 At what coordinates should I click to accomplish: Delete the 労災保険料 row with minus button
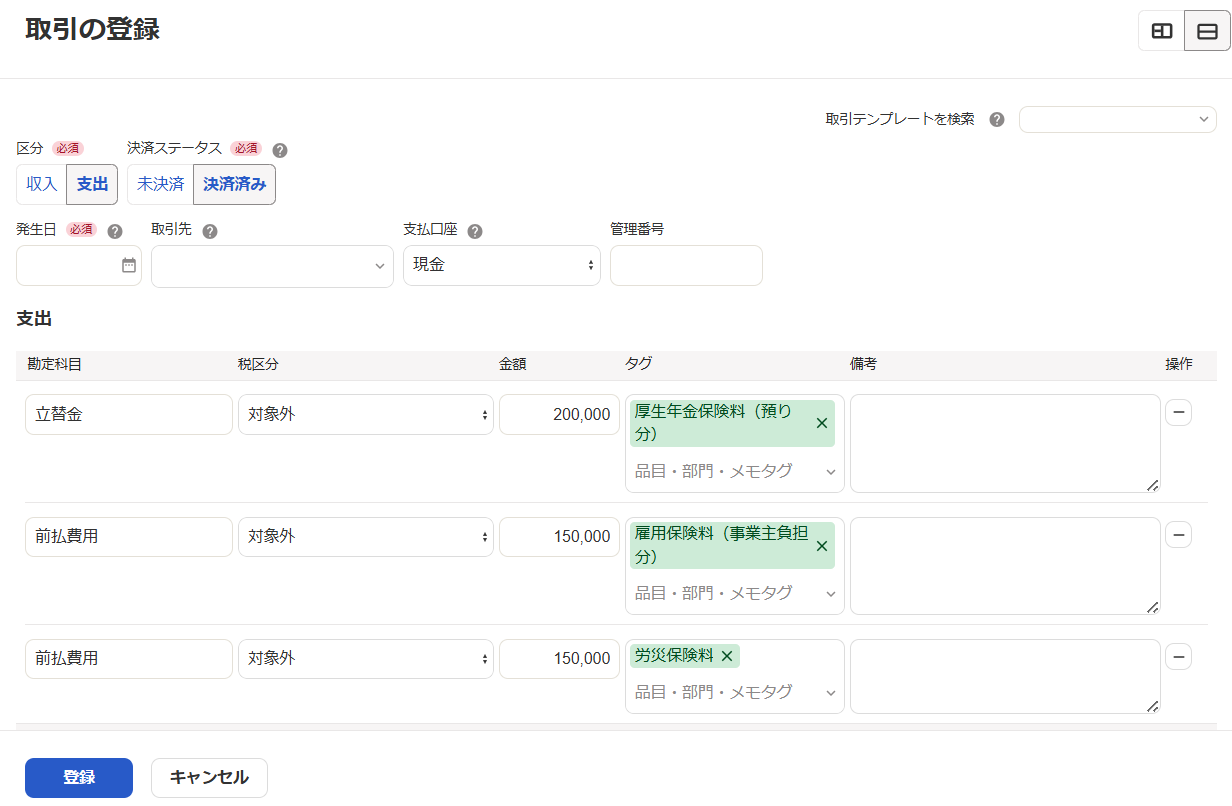point(1179,657)
